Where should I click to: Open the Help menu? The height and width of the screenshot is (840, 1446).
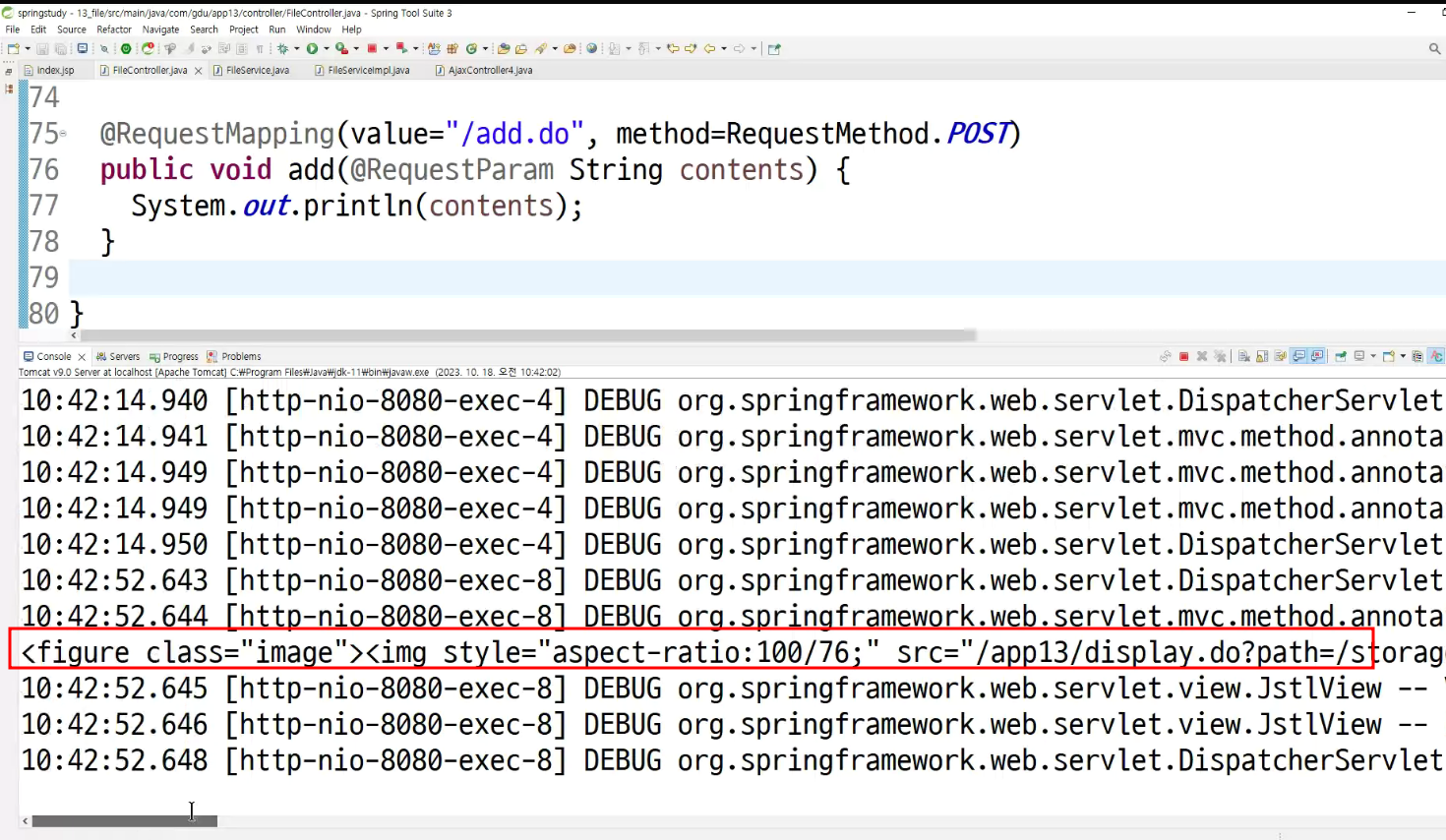coord(351,30)
